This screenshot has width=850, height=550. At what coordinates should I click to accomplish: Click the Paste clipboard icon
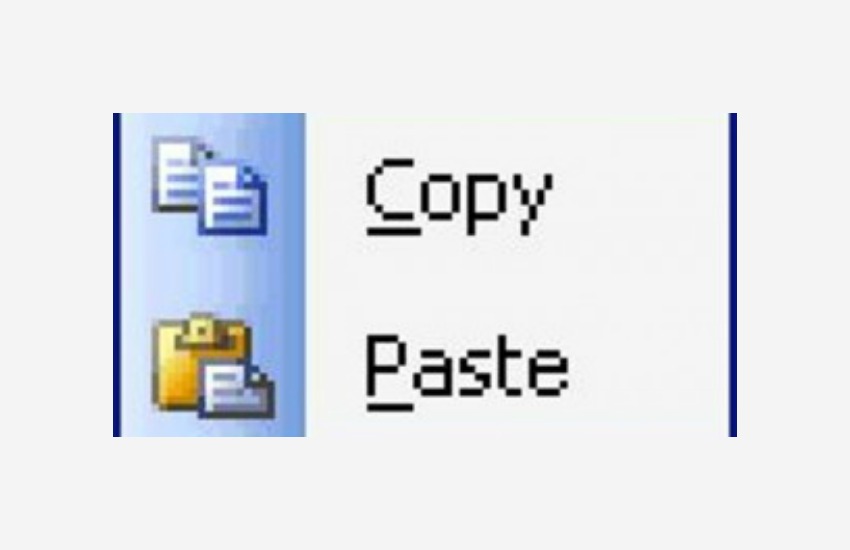point(214,366)
